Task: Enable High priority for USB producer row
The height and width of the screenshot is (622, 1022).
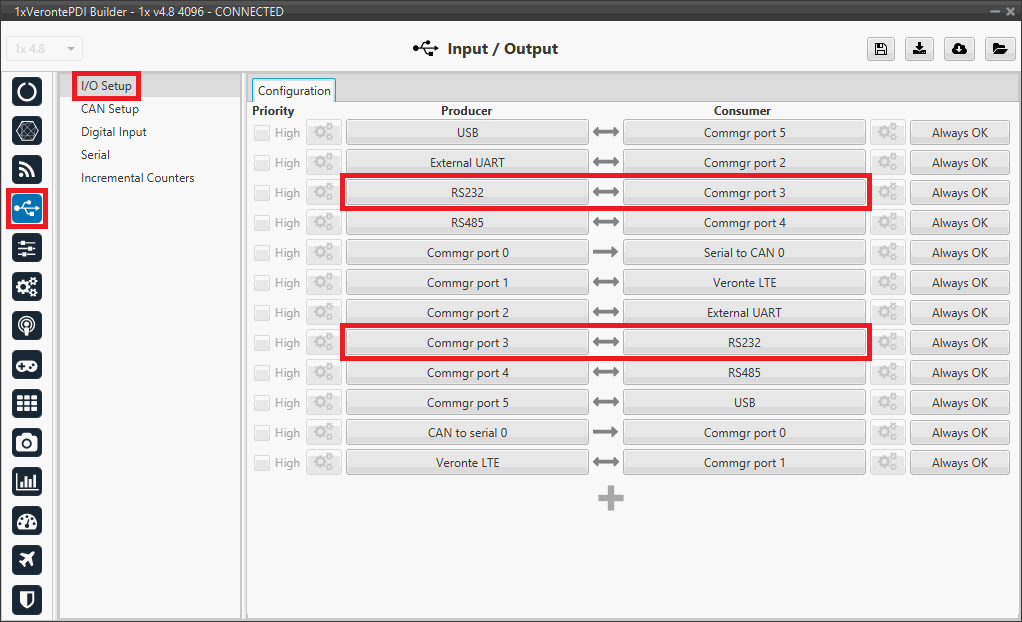Action: [262, 133]
